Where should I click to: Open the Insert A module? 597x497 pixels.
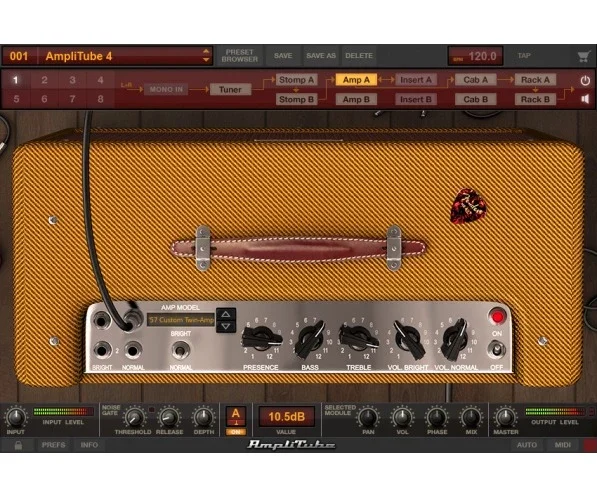416,80
